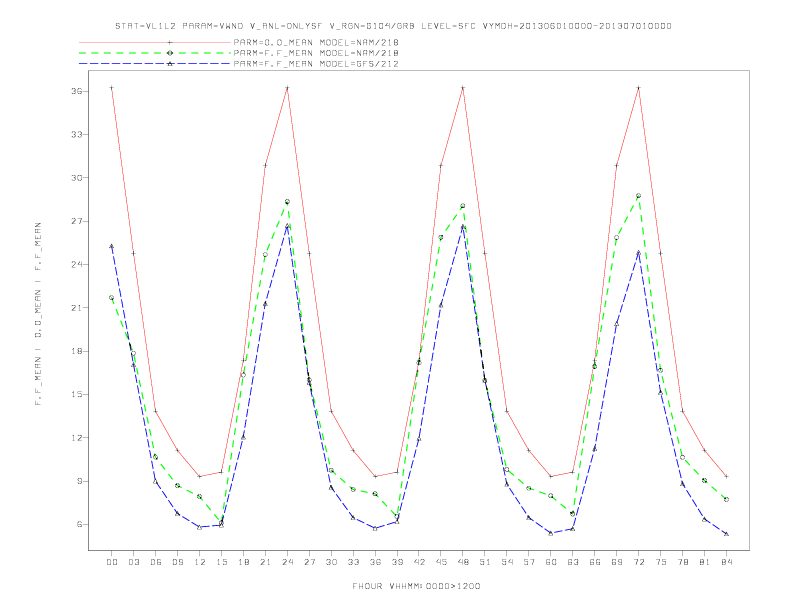Click y-axis tick label 9
The width and height of the screenshot is (792, 612).
(x=79, y=481)
